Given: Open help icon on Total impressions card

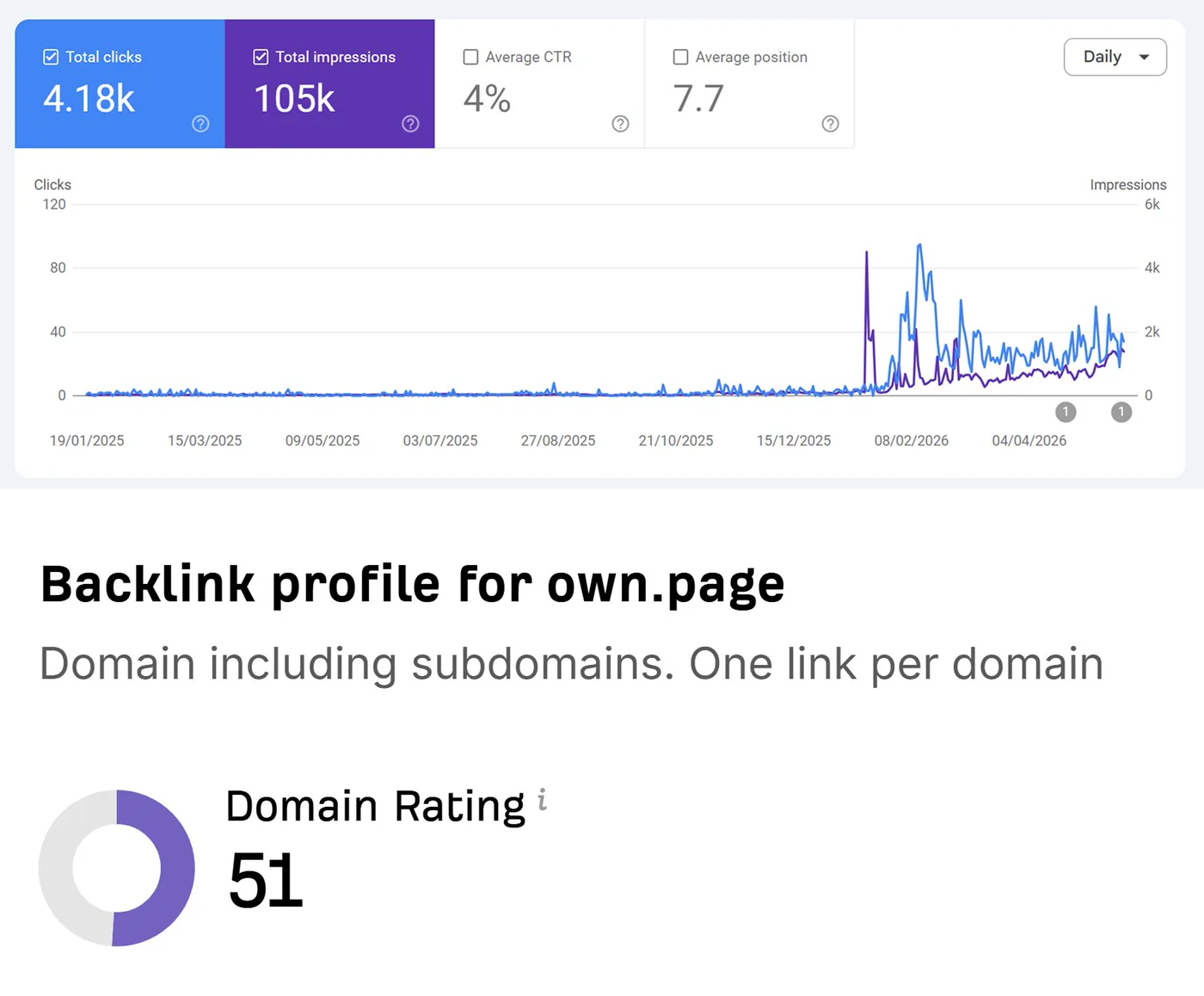Looking at the screenshot, I should pyautogui.click(x=410, y=124).
